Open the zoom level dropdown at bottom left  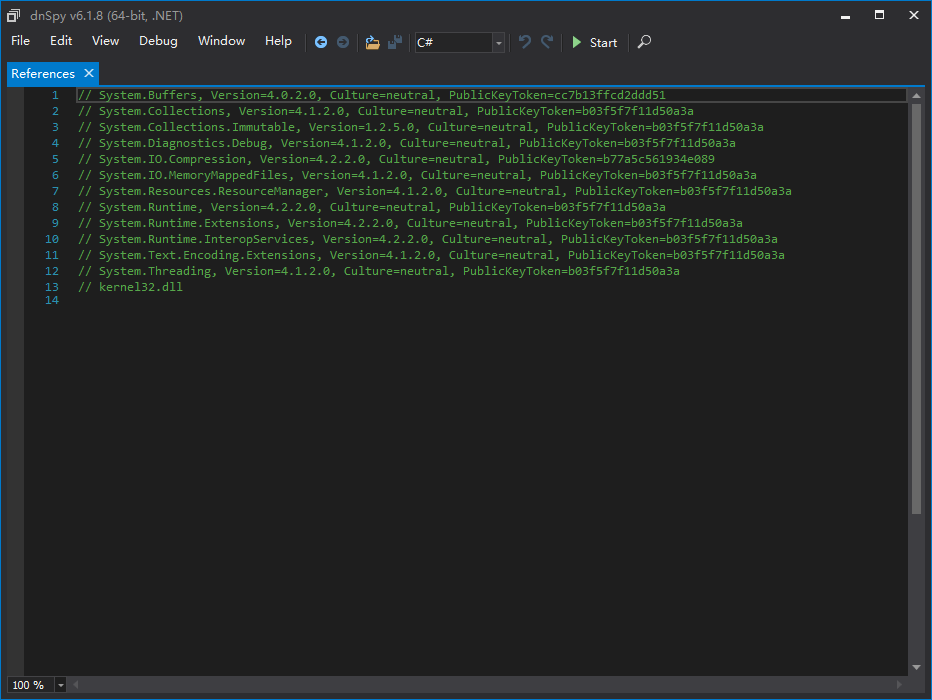click(60, 685)
